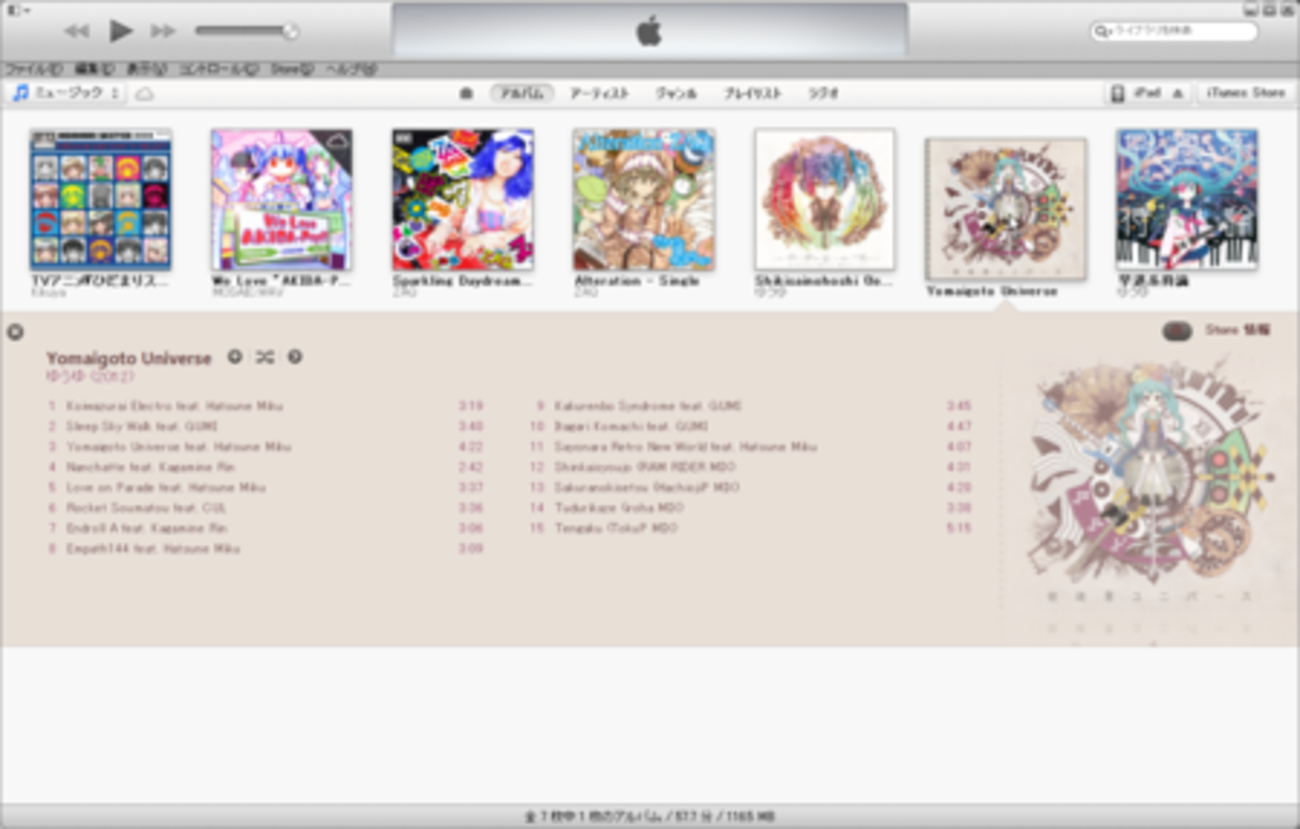
Task: Select track 15 Tengaku
Action: coord(752,528)
